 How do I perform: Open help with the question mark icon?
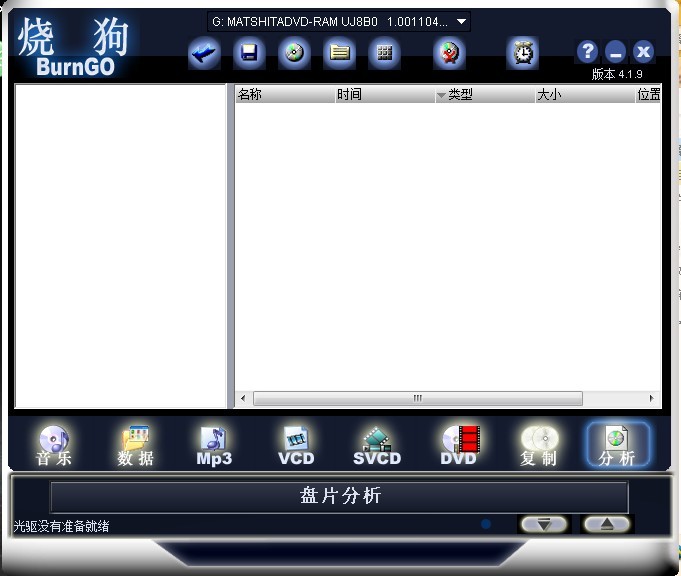[x=588, y=52]
